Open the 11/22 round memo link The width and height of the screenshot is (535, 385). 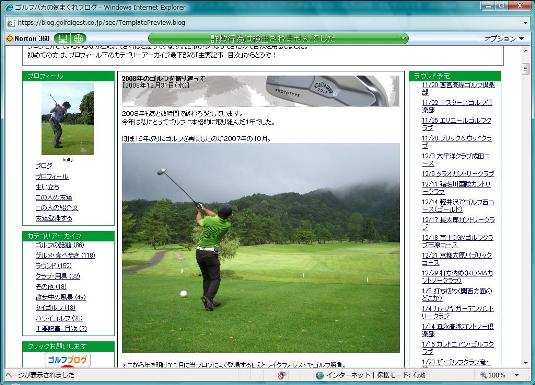point(457,106)
